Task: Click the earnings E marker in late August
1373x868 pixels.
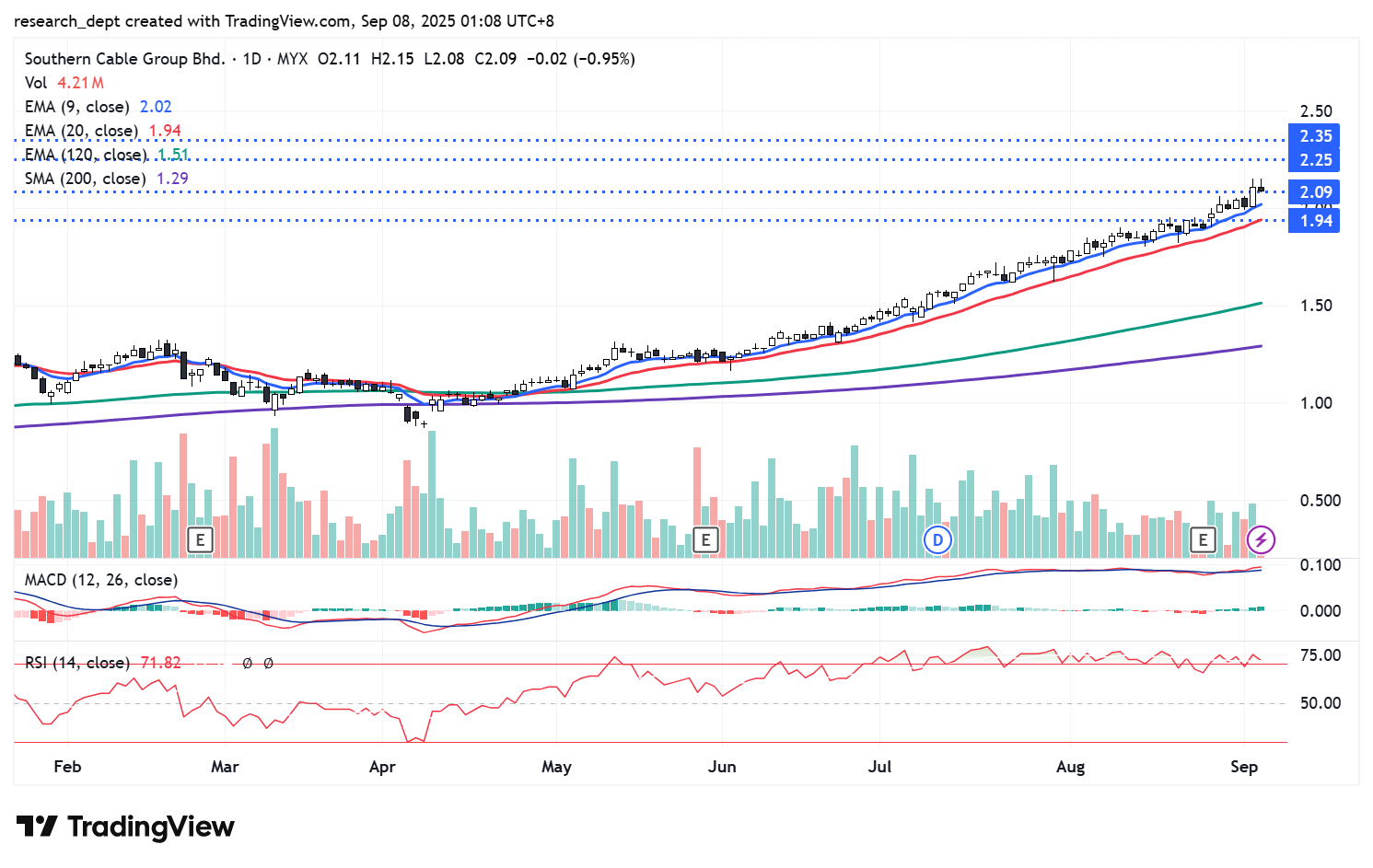Action: click(x=1202, y=539)
